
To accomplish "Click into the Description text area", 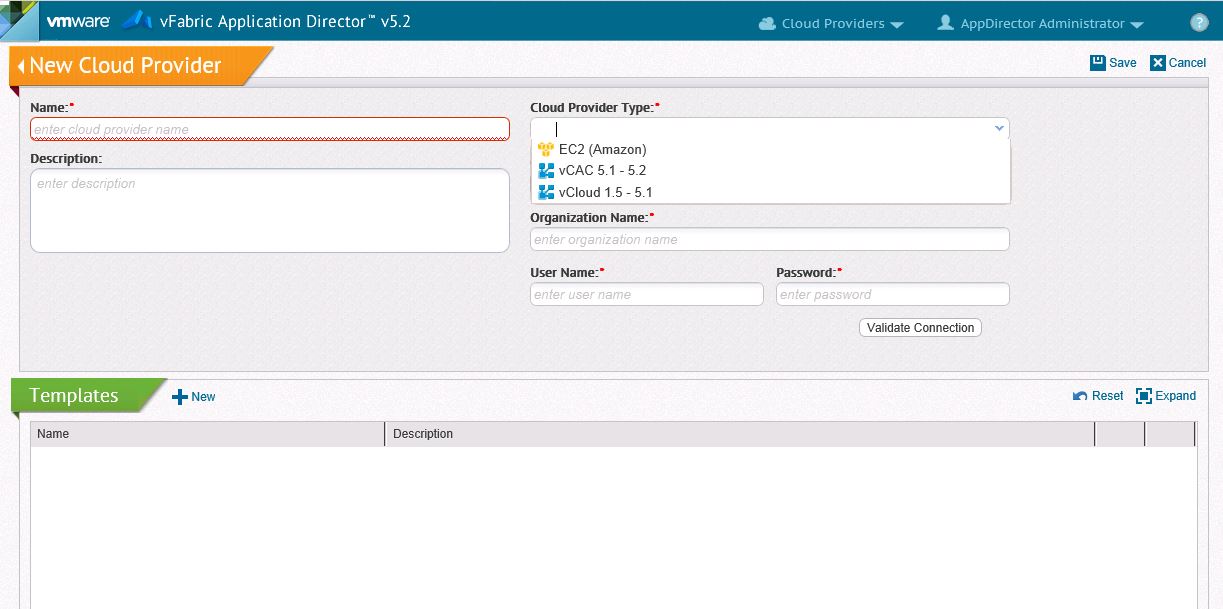I will [270, 210].
